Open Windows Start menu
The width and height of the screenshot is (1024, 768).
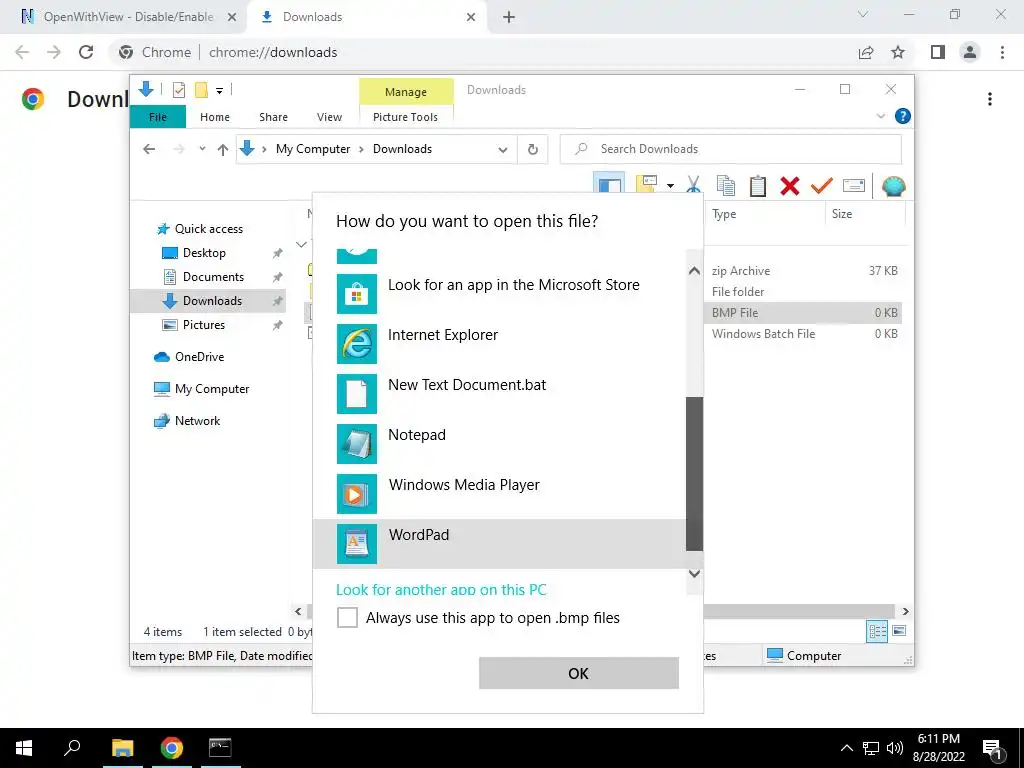coord(24,748)
